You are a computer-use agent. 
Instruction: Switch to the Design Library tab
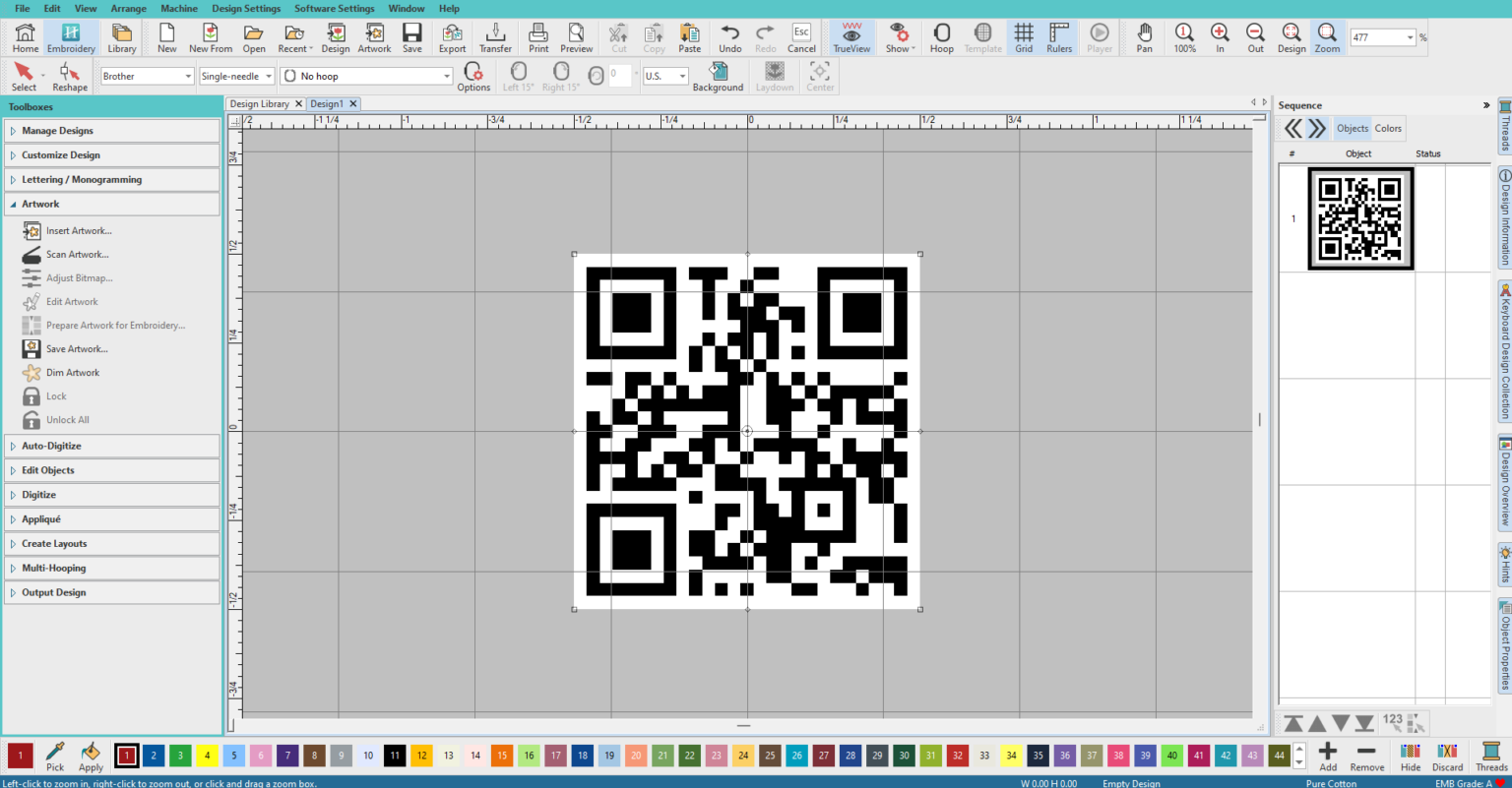click(259, 103)
